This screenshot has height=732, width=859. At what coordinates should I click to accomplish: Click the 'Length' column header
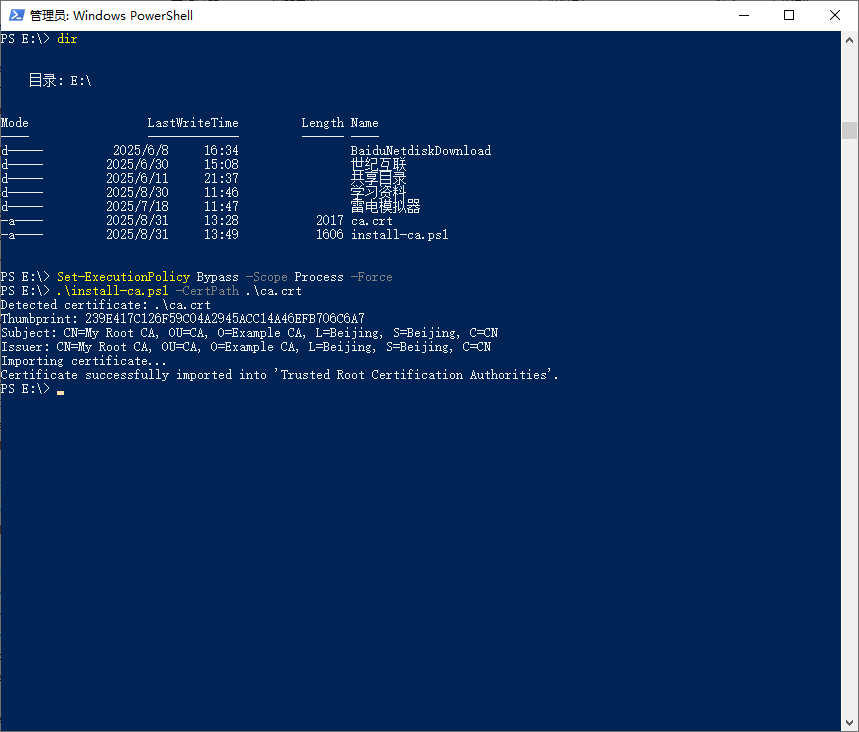pyautogui.click(x=322, y=123)
